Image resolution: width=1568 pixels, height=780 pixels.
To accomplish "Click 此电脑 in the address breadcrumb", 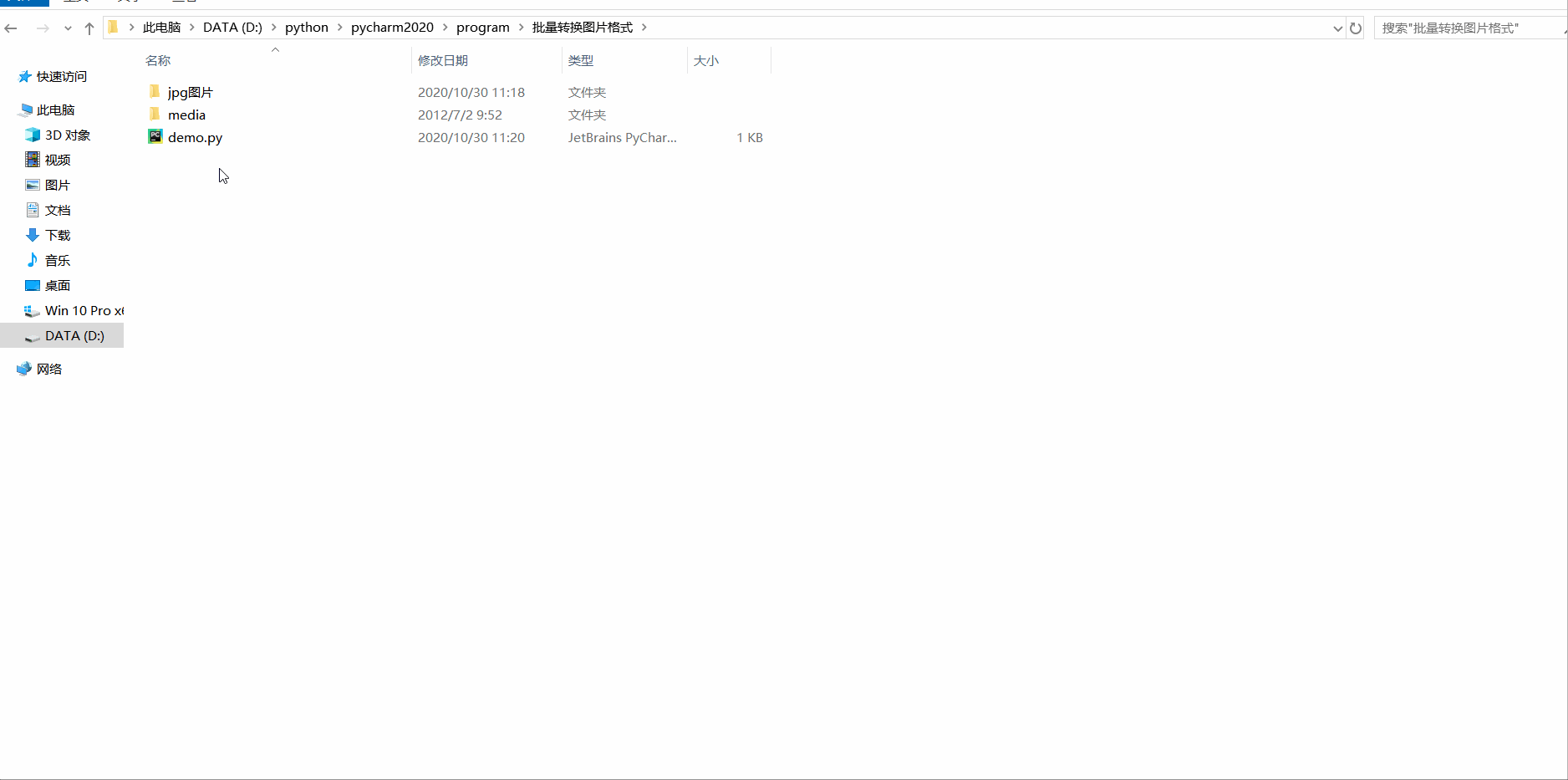I will pyautogui.click(x=161, y=28).
